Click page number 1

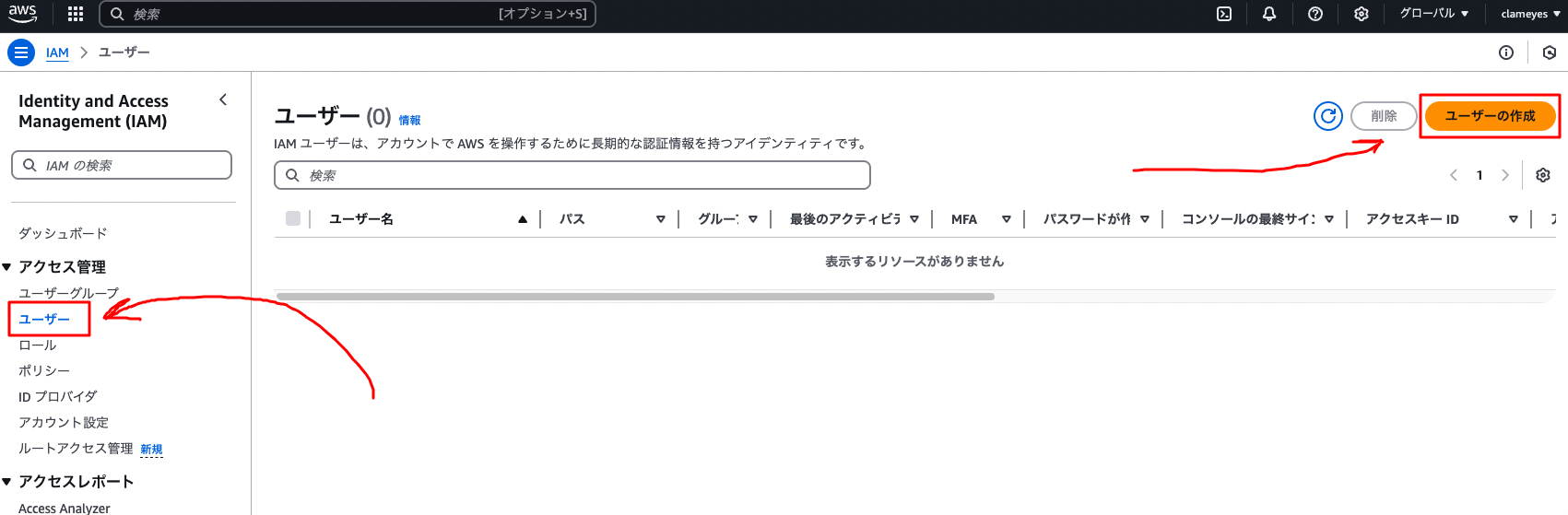pyautogui.click(x=1480, y=175)
